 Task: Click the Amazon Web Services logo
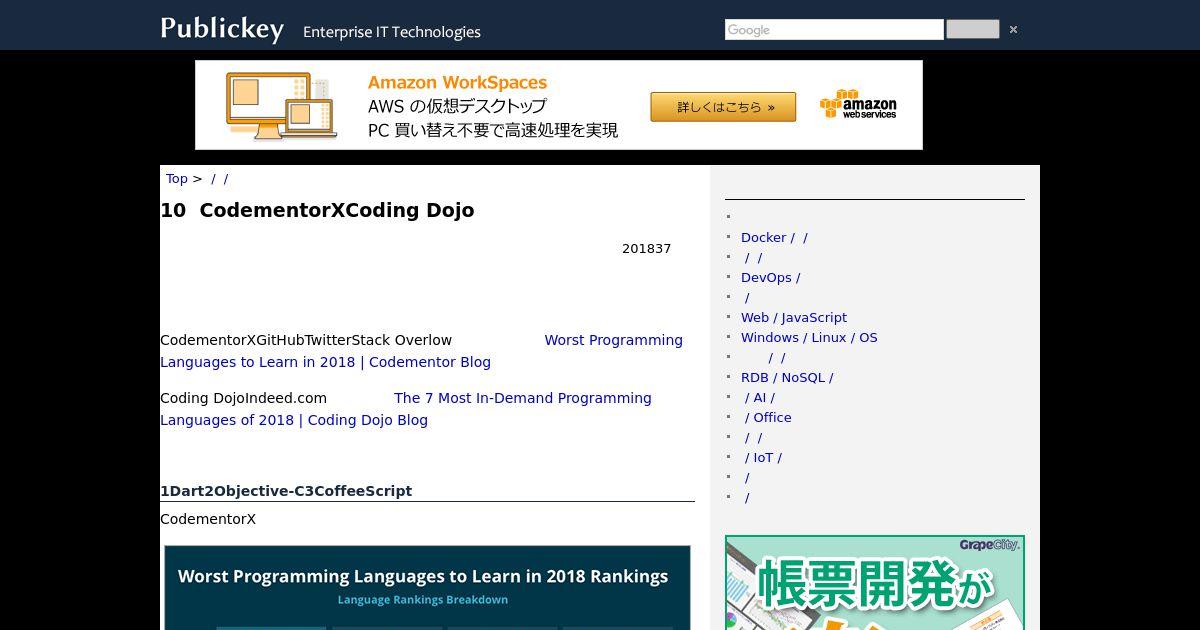tap(858, 105)
